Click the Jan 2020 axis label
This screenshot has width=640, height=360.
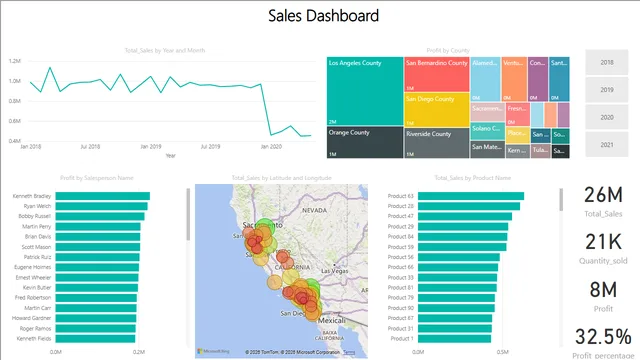pos(271,146)
